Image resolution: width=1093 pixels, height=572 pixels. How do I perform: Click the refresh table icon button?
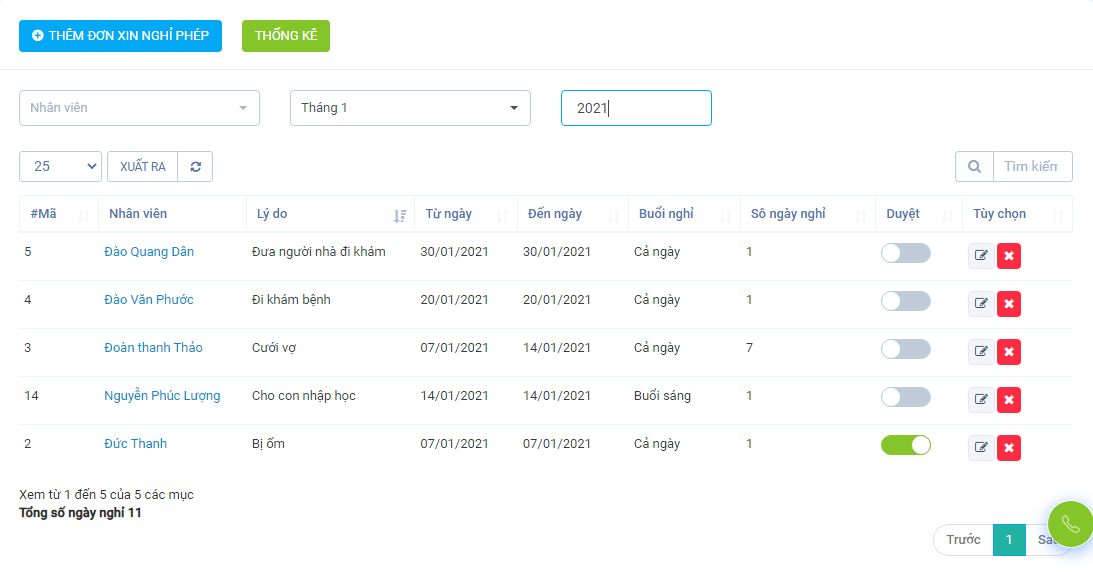pyautogui.click(x=195, y=167)
